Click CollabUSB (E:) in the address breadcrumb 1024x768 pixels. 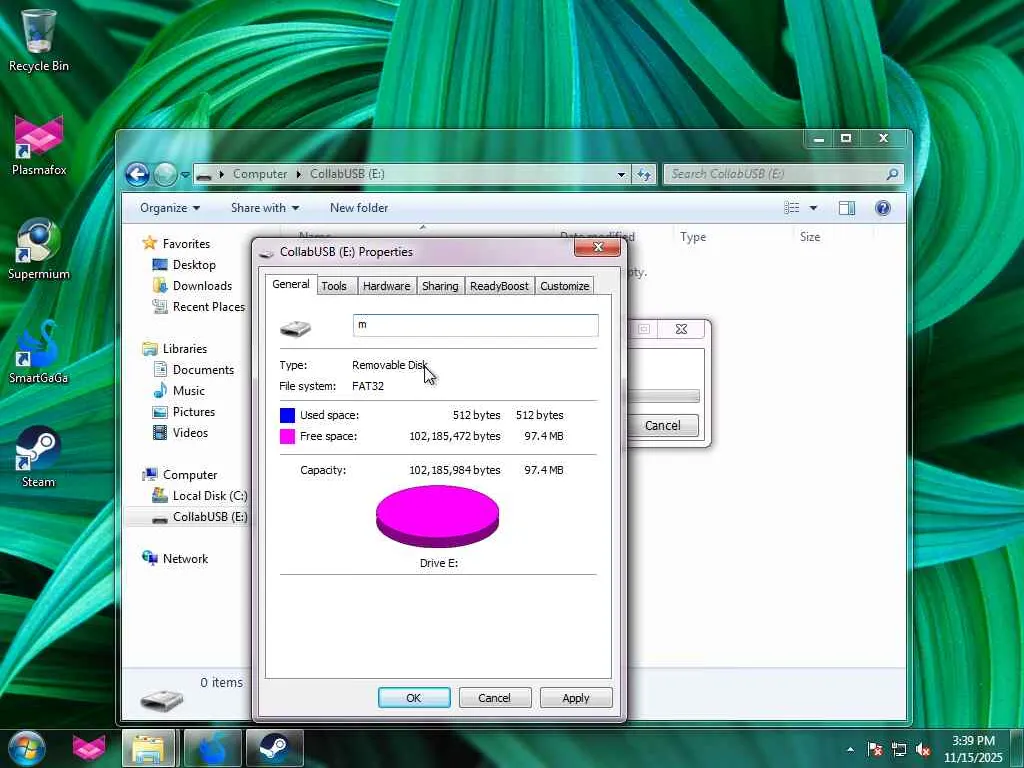pyautogui.click(x=347, y=174)
